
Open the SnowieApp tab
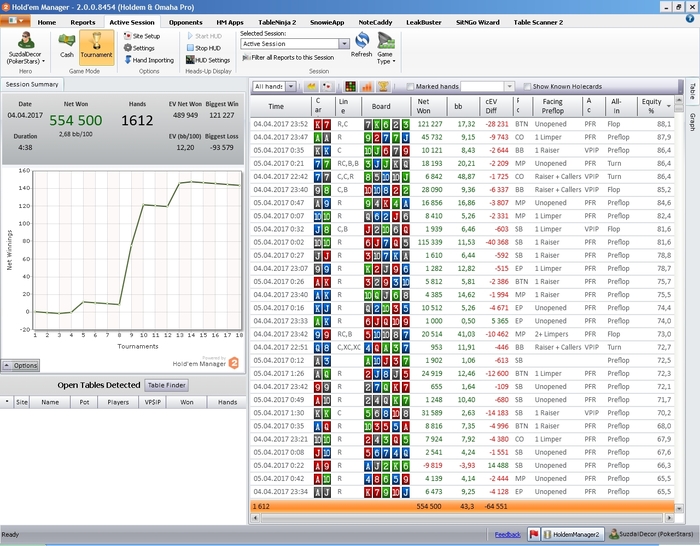(x=327, y=22)
